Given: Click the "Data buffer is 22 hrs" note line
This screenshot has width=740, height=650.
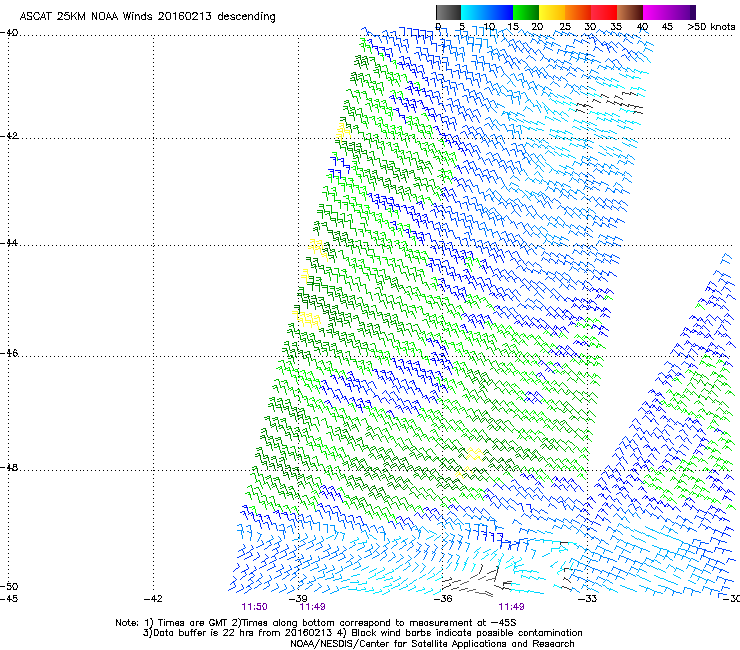Looking at the screenshot, I should click(362, 633).
